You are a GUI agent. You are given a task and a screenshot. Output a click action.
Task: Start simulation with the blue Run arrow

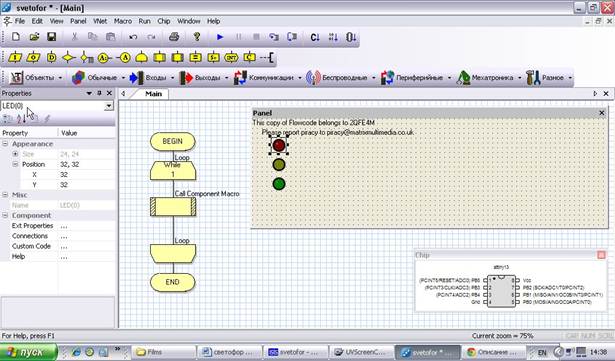tap(220, 37)
